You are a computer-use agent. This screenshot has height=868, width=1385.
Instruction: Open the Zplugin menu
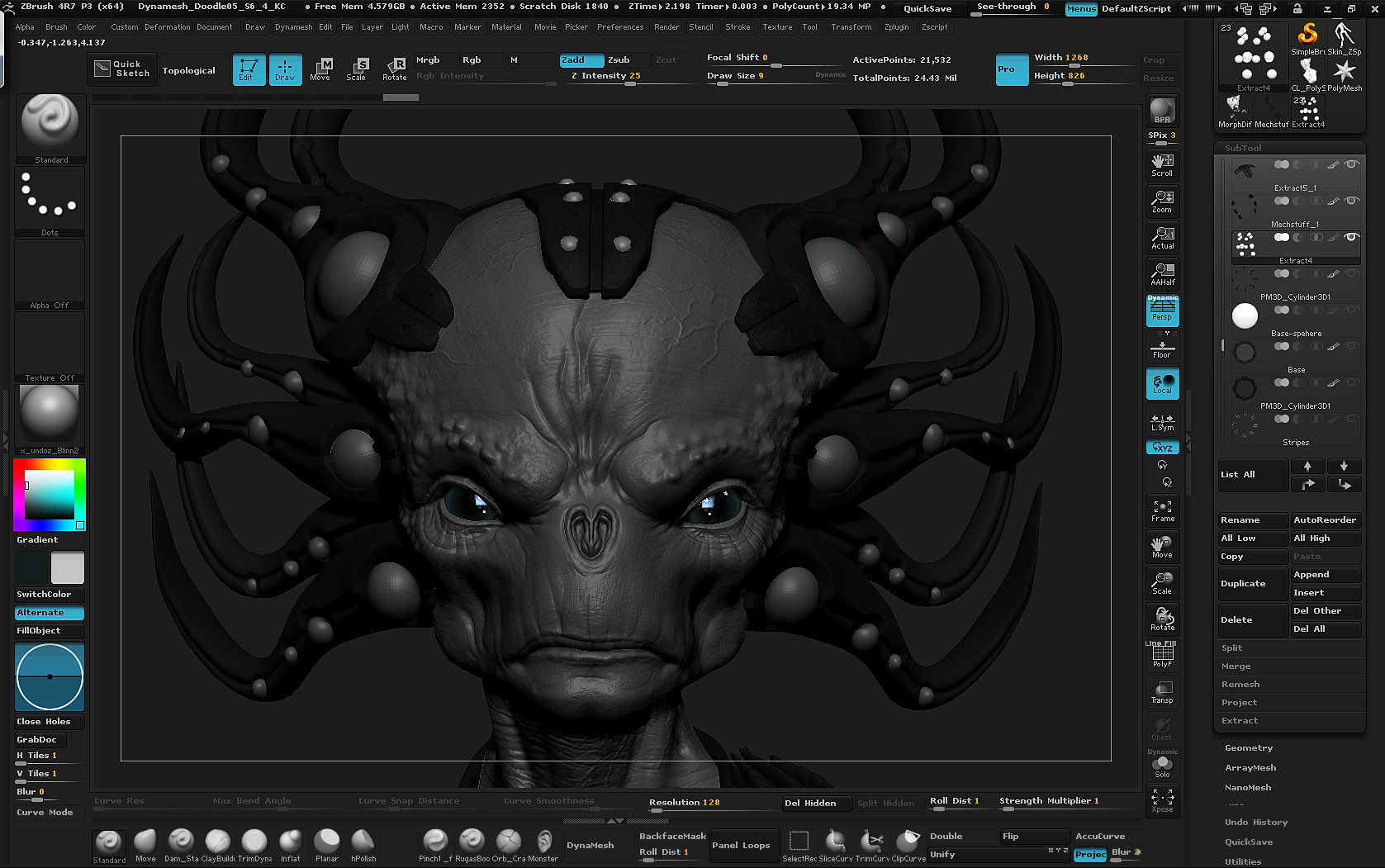(x=896, y=27)
